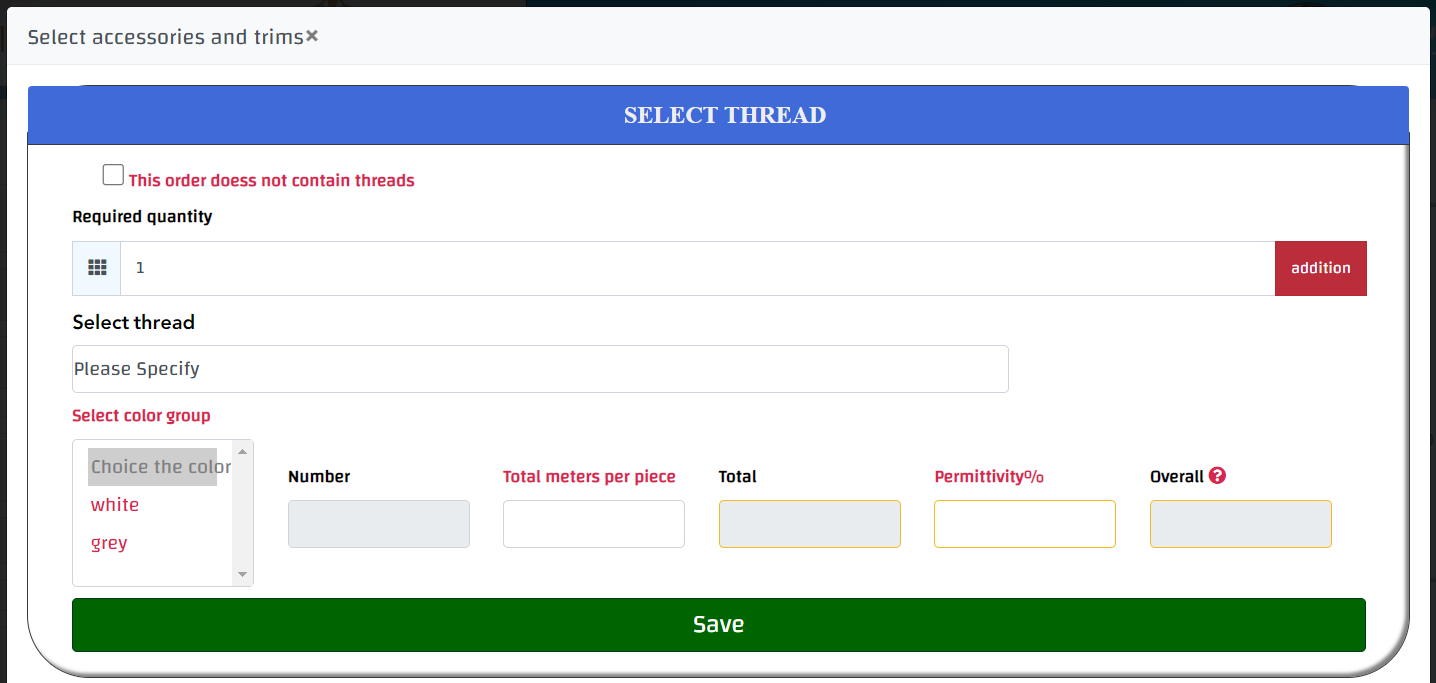Click the red question mark help icon
1436x683 pixels.
1217,476
